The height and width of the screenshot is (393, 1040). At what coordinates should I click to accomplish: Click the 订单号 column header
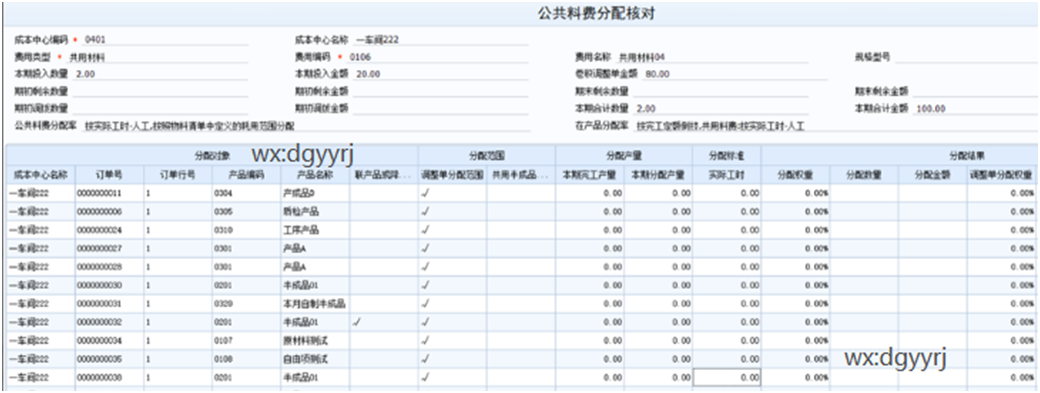click(x=109, y=175)
